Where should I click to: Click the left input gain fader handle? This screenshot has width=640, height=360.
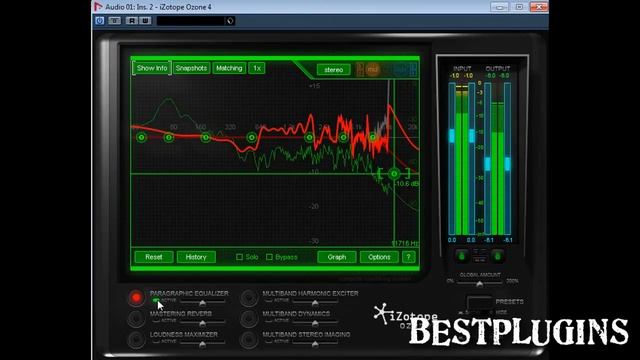click(452, 136)
